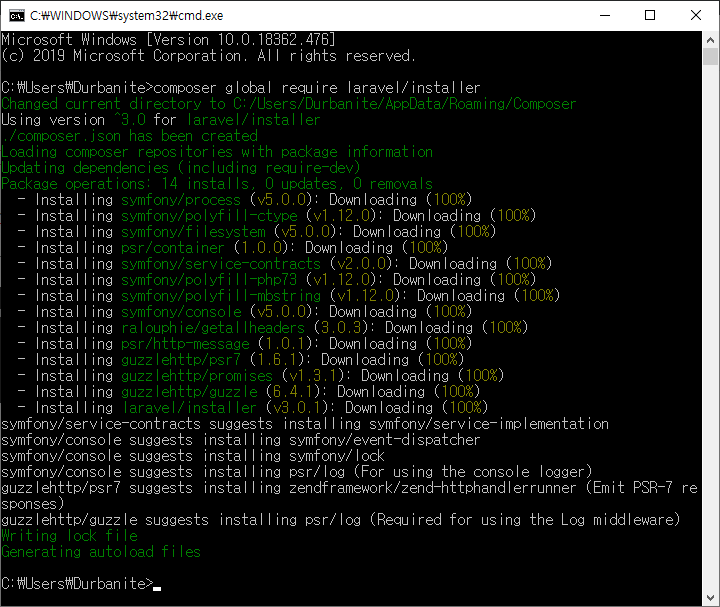
Task: Click the 'symfony/polyfill-ctype' package name
Action: tap(209, 216)
